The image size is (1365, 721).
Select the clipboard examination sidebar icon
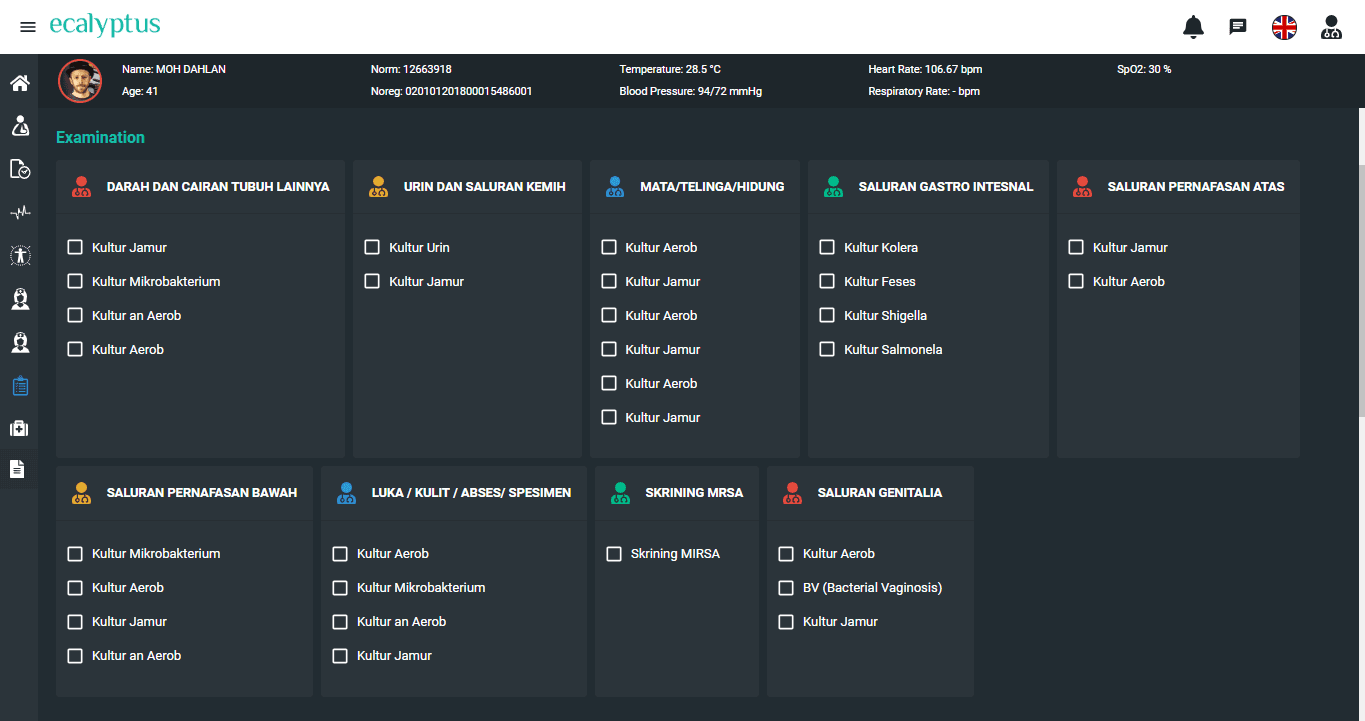20,386
